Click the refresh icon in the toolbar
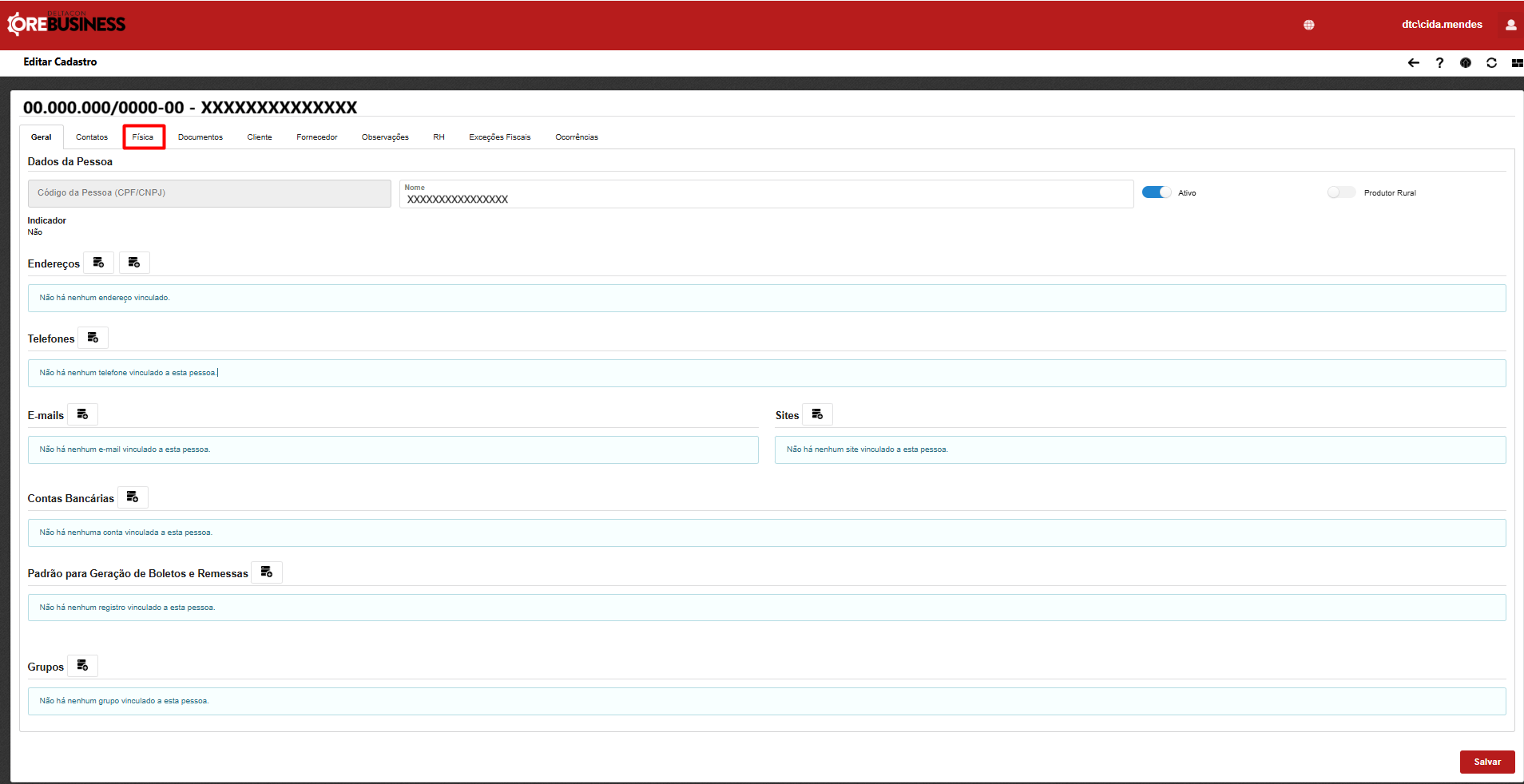The image size is (1524, 784). [x=1491, y=63]
